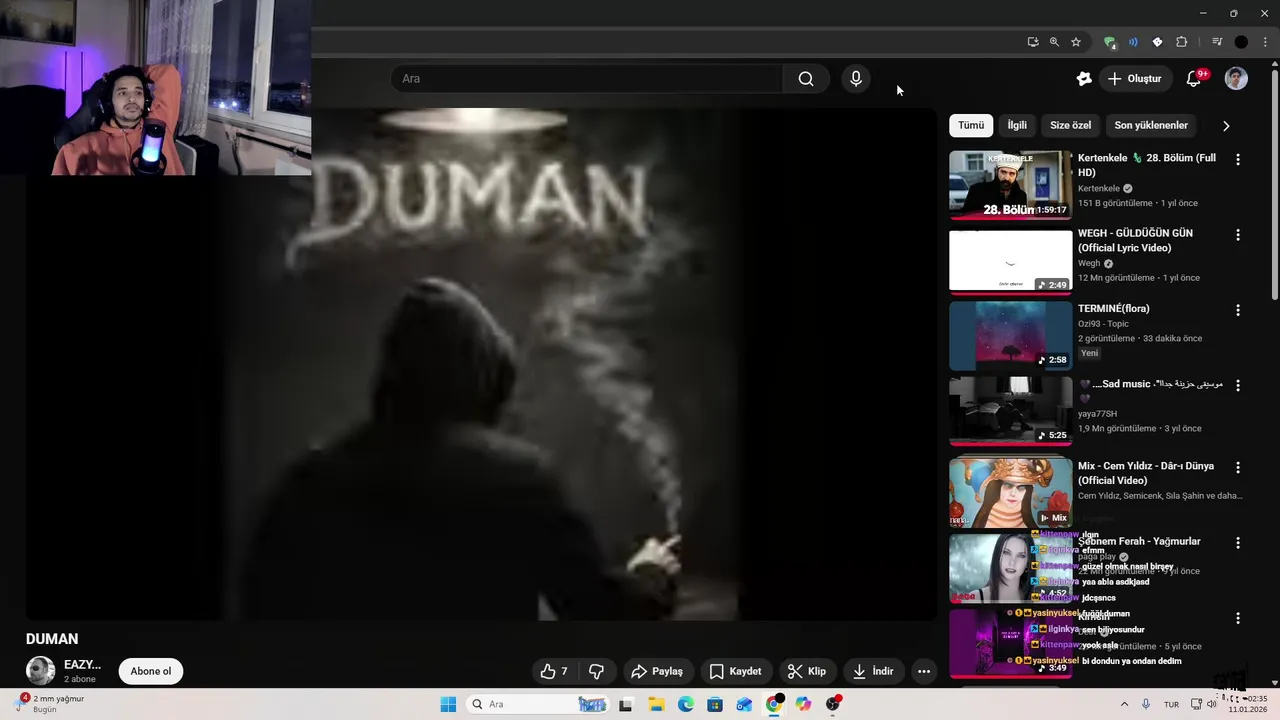
Task: Show hidden system tray icons
Action: [1124, 704]
